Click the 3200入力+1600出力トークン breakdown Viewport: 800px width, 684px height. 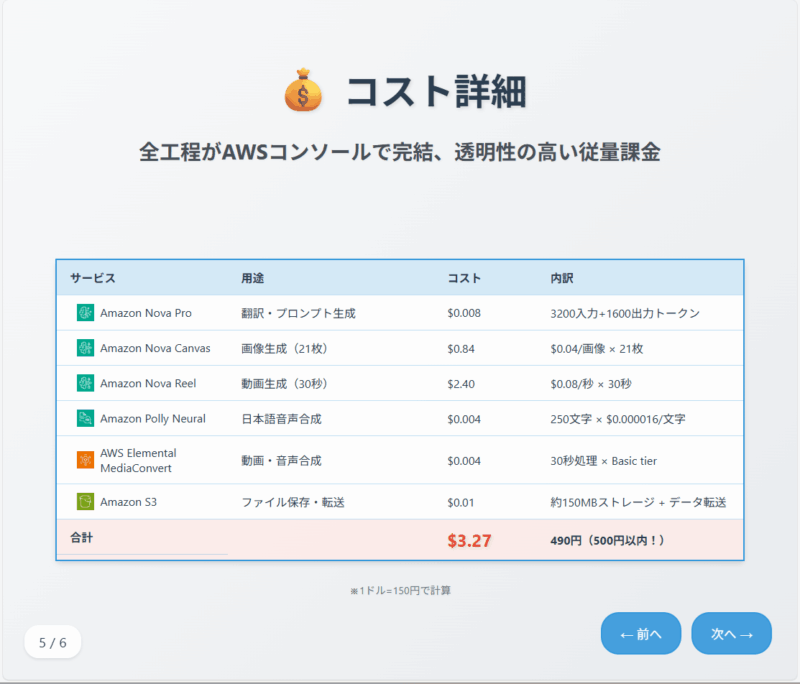pos(625,313)
